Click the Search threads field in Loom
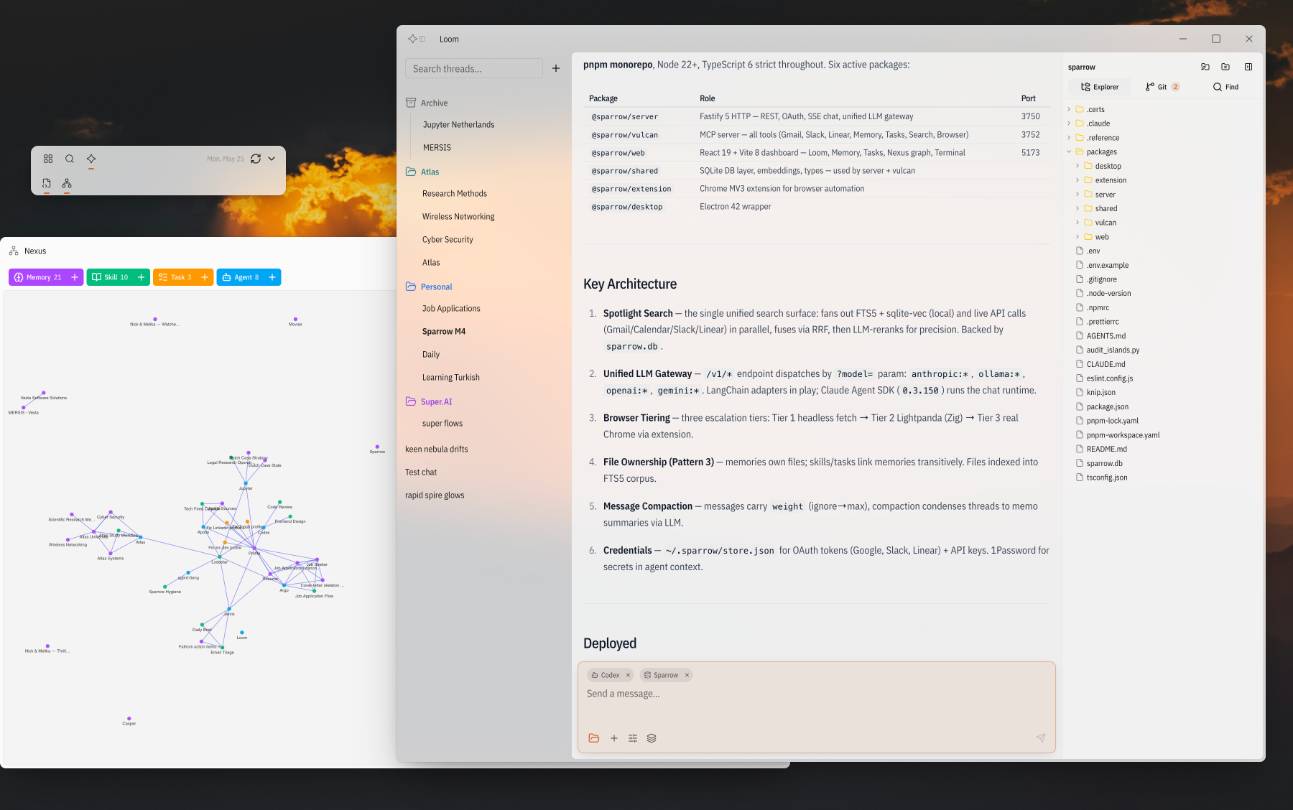 point(474,68)
